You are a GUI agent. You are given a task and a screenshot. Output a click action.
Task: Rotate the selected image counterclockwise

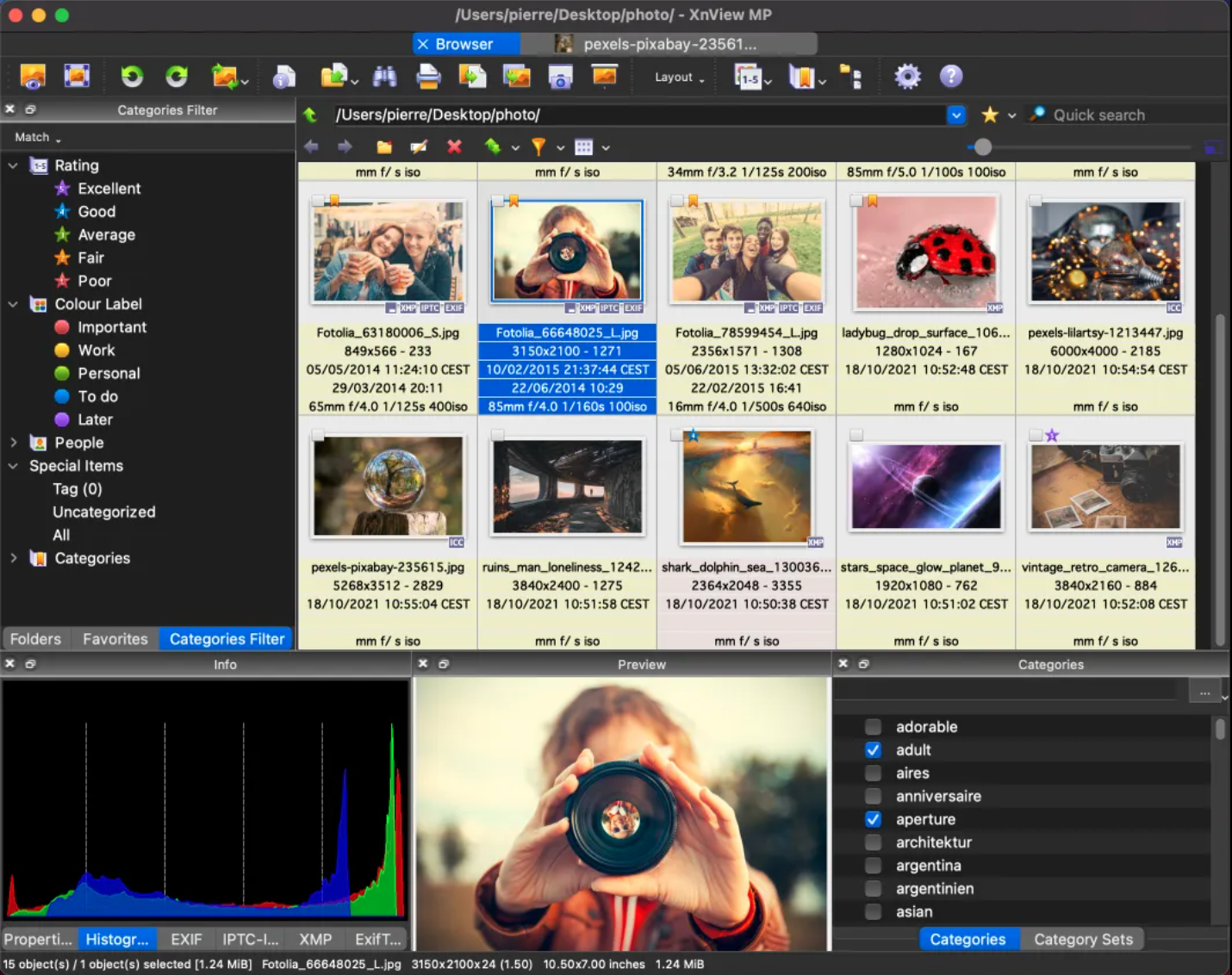pos(131,76)
